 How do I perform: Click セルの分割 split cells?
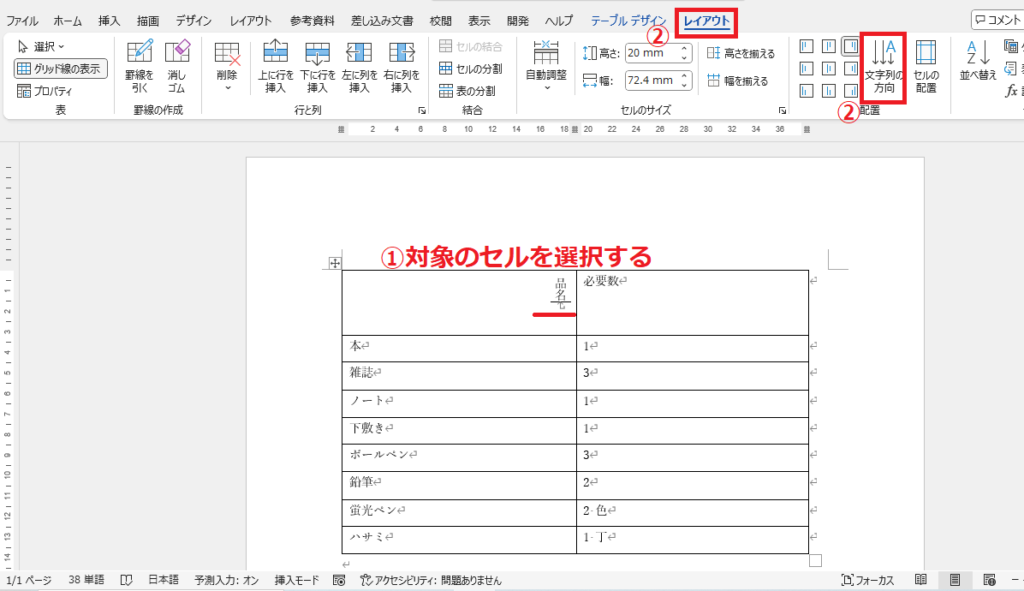coord(471,69)
